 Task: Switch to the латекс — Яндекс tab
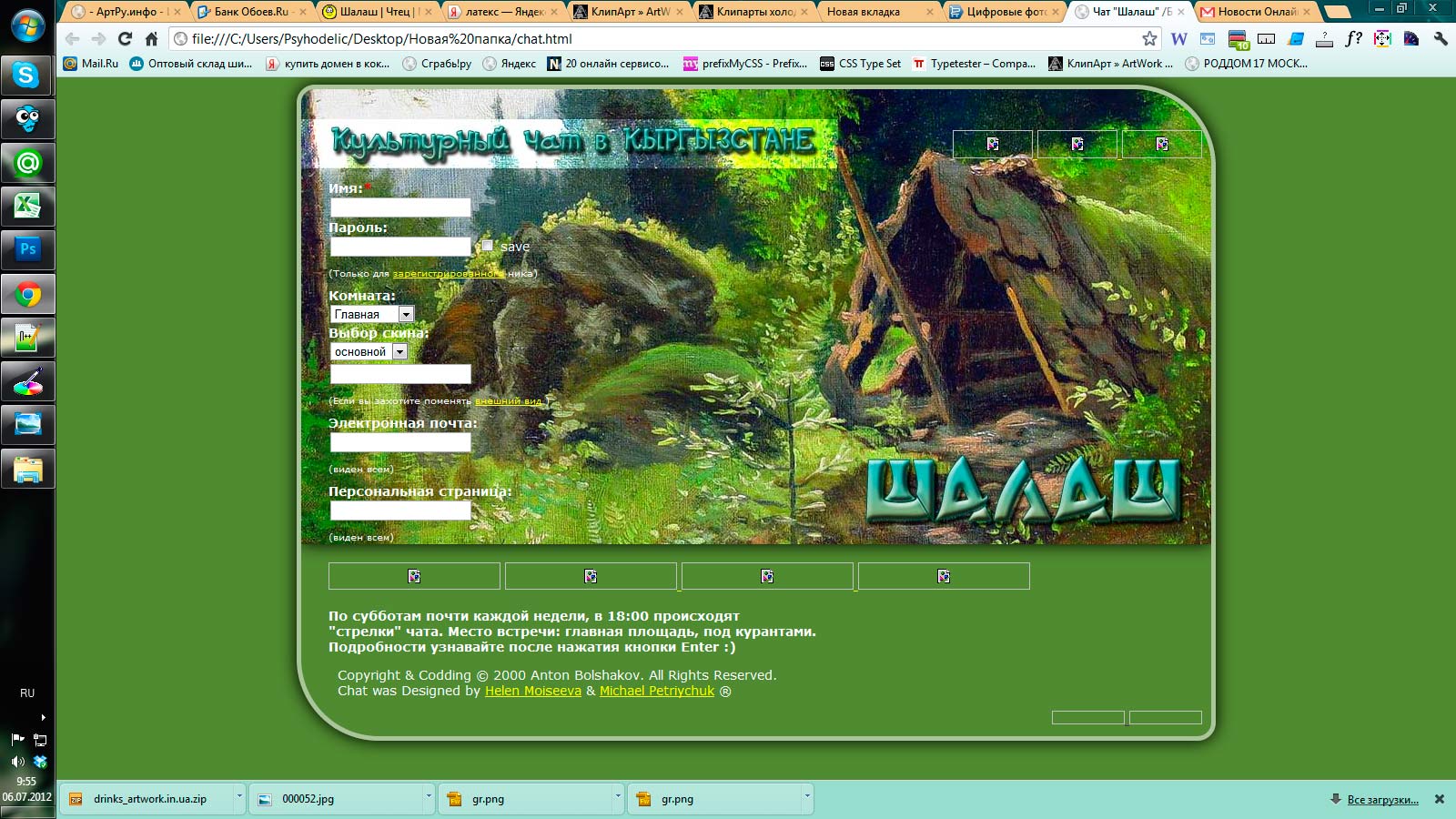[x=502, y=12]
